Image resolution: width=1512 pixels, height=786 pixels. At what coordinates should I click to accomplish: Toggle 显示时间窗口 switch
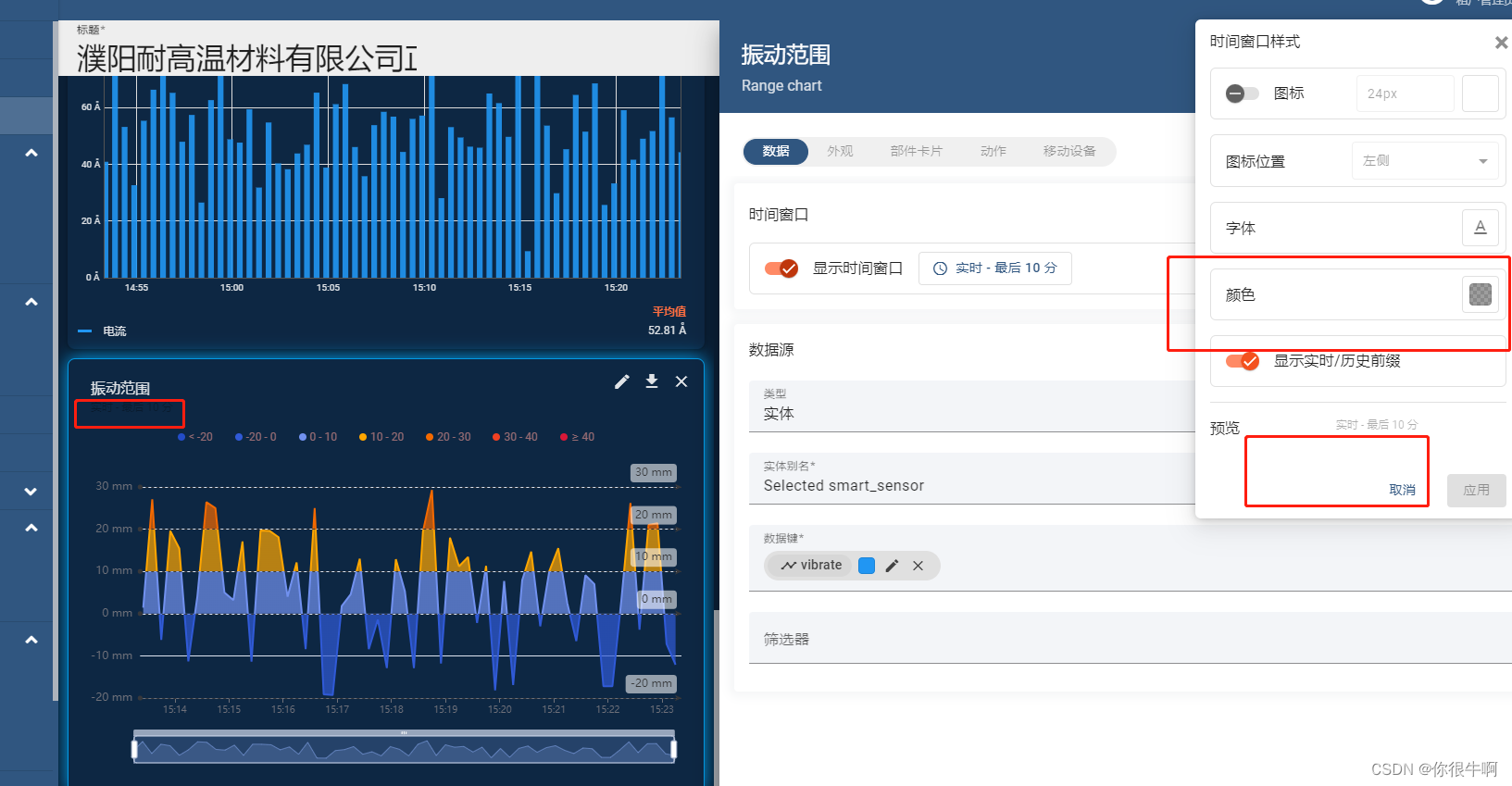[781, 268]
